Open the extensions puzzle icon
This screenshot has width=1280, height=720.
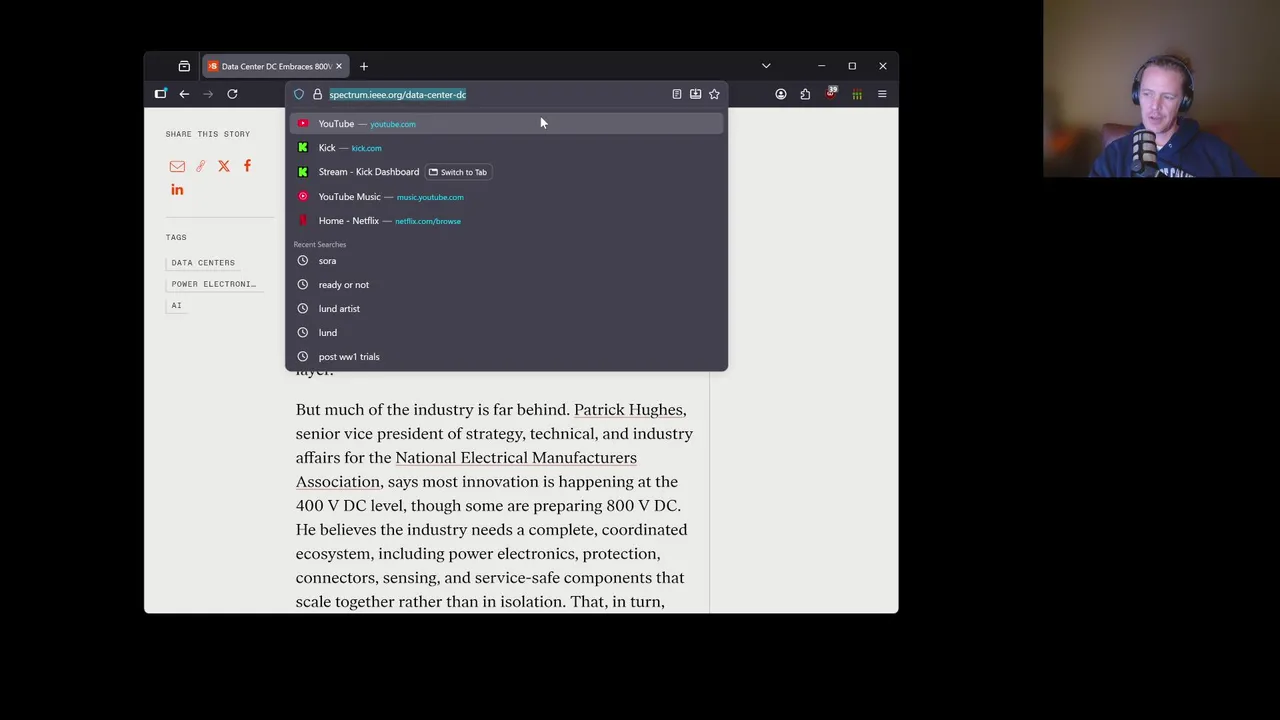tap(805, 94)
